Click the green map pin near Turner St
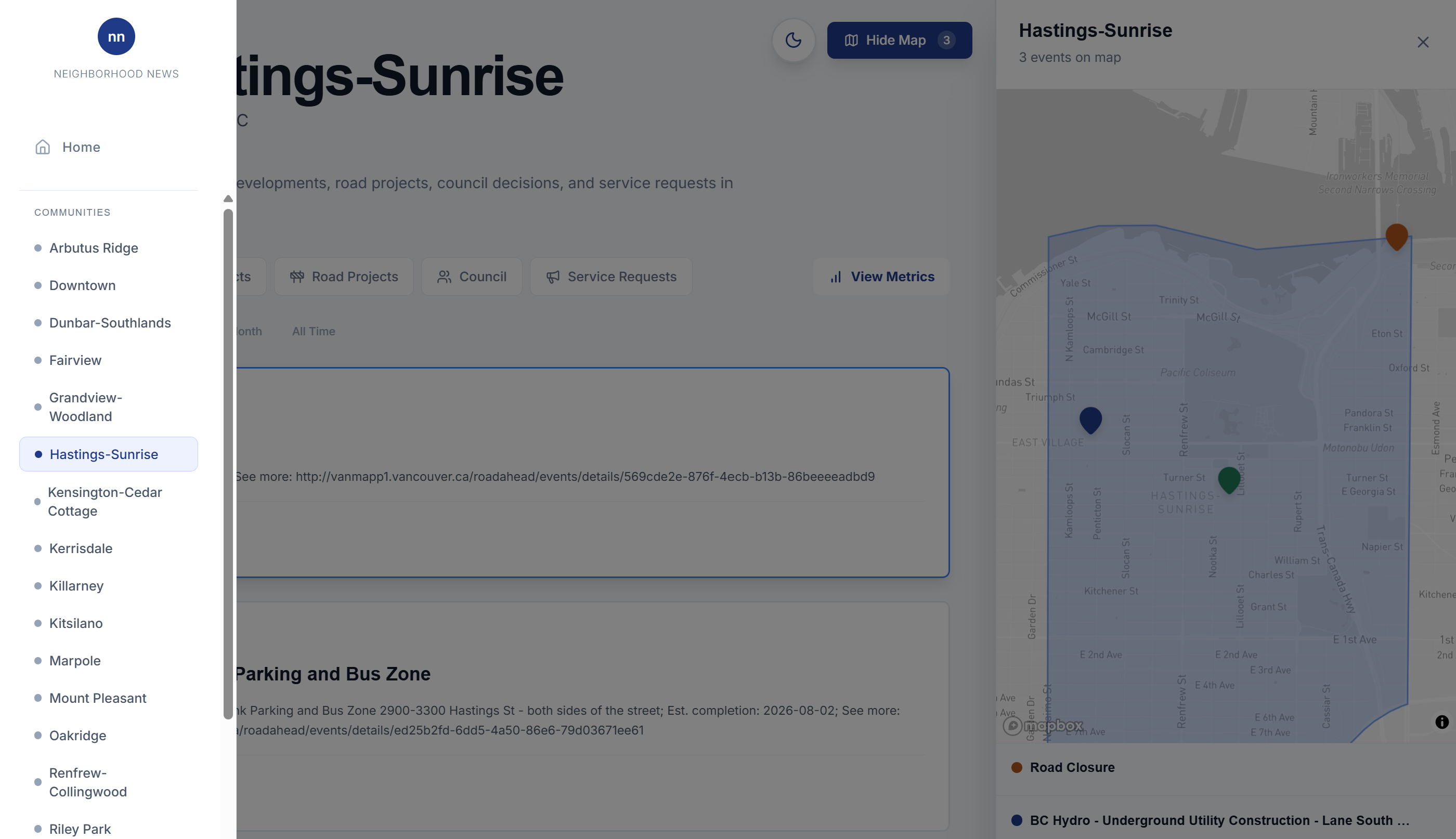Image resolution: width=1456 pixels, height=839 pixels. 1228,478
